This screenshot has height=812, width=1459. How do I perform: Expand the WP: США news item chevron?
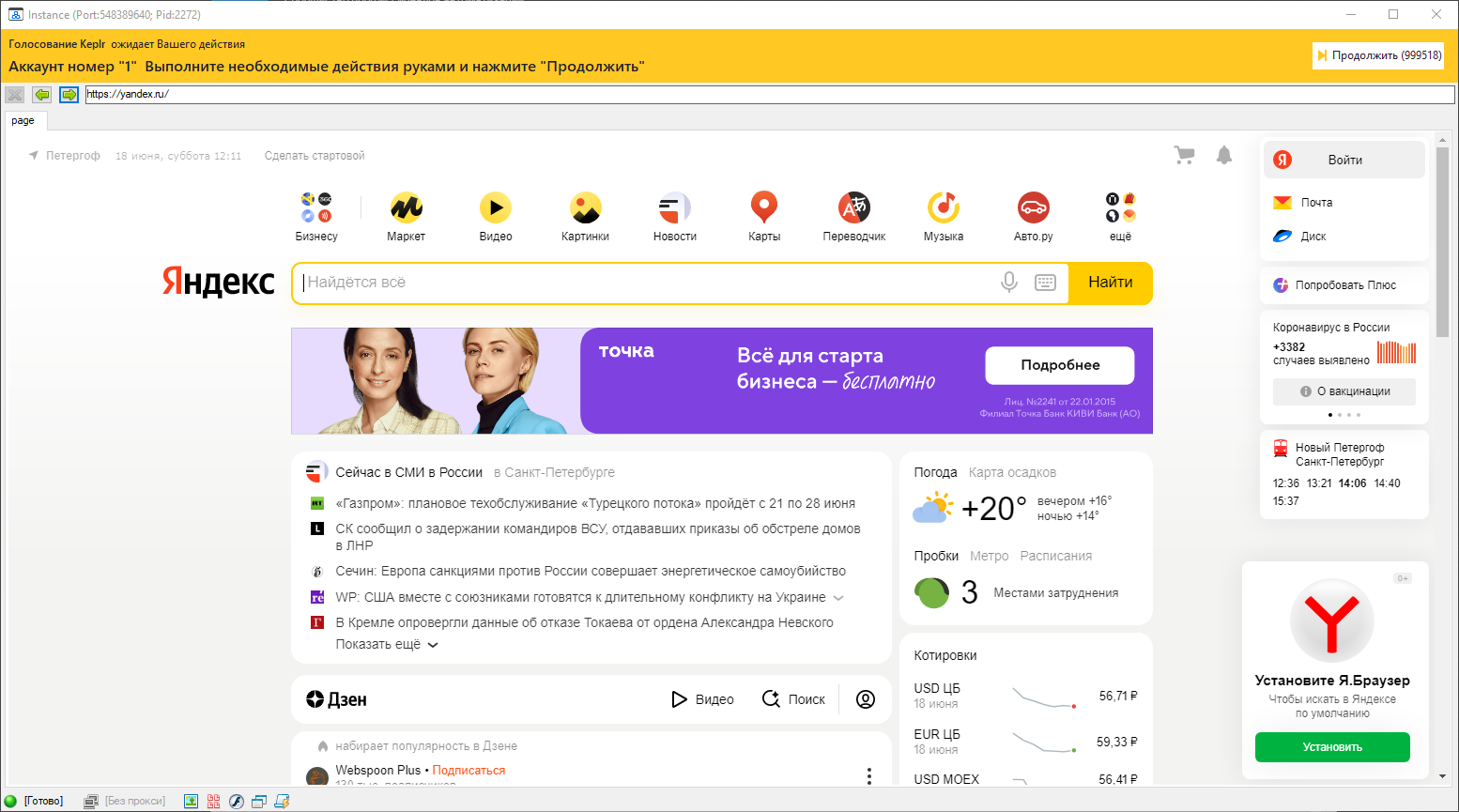[838, 598]
